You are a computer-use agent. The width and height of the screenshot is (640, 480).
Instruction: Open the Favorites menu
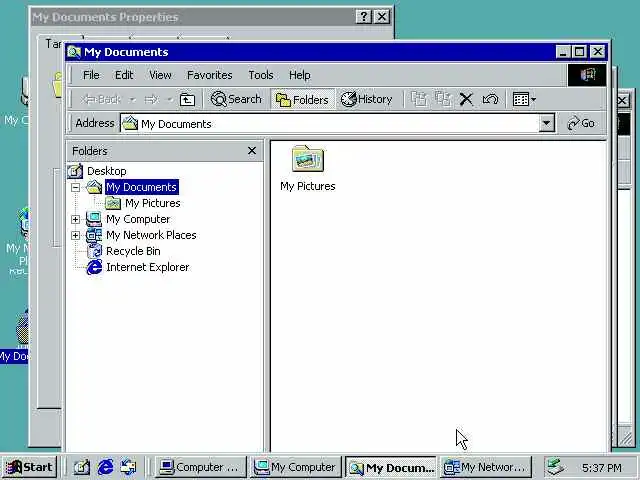(209, 75)
